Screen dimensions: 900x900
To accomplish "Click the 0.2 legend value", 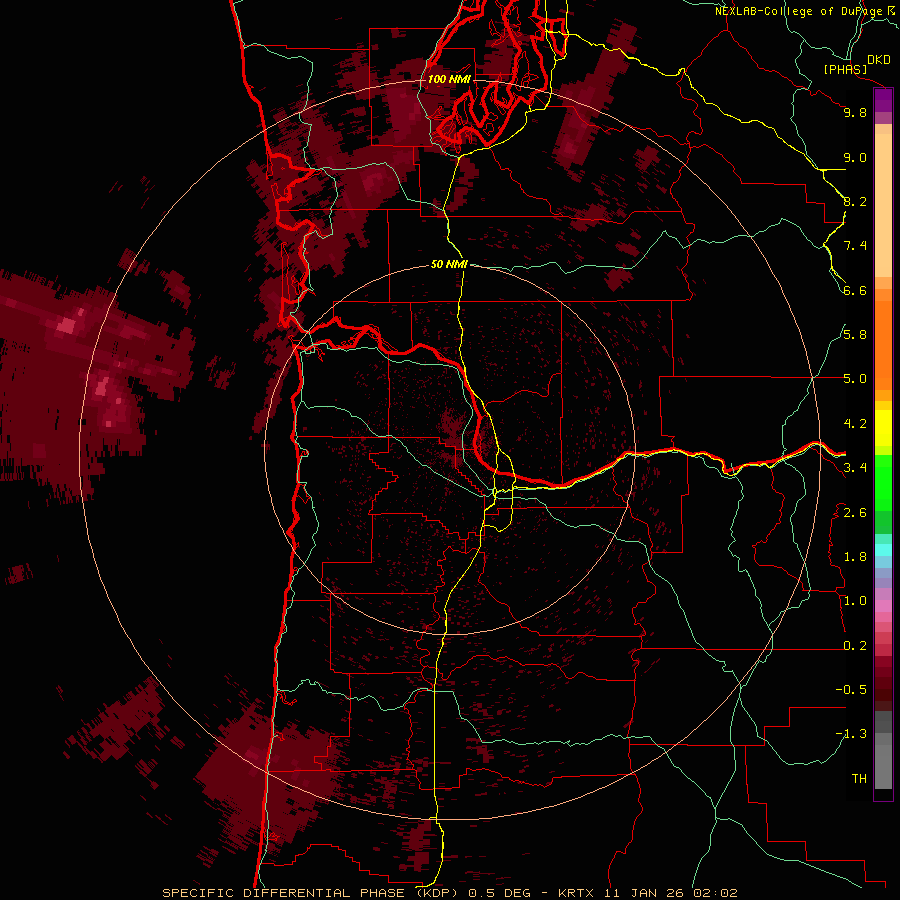I will [x=855, y=646].
